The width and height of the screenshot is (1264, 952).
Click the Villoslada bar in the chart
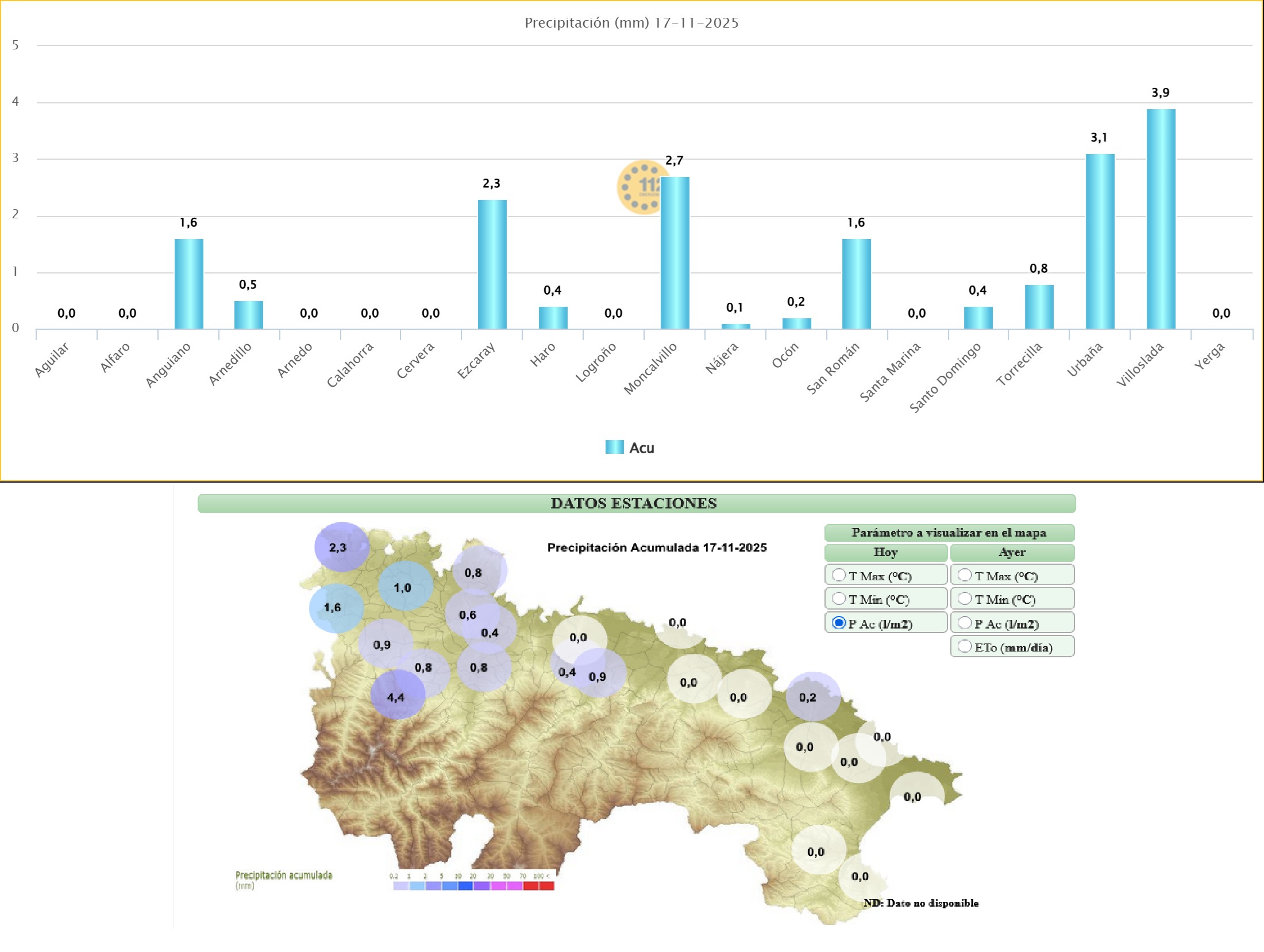coord(1161,219)
